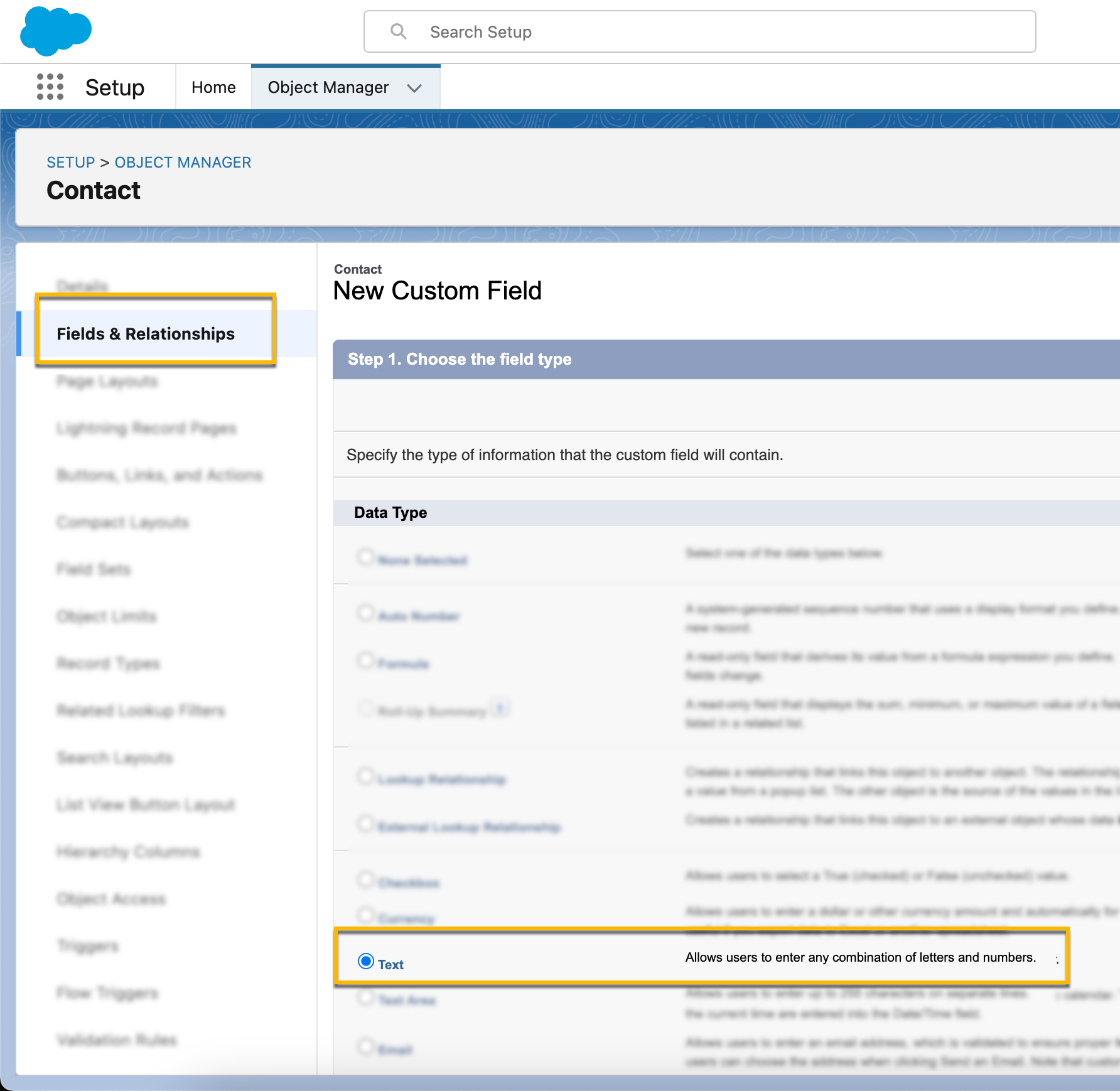Select the Checkbox data type radio button
The height and width of the screenshot is (1091, 1120).
pos(366,879)
